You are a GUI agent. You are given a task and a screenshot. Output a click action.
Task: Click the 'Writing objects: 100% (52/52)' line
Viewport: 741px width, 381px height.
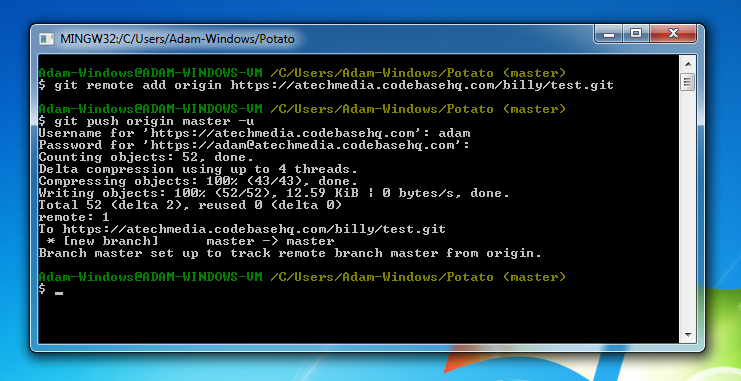pyautogui.click(x=274, y=193)
